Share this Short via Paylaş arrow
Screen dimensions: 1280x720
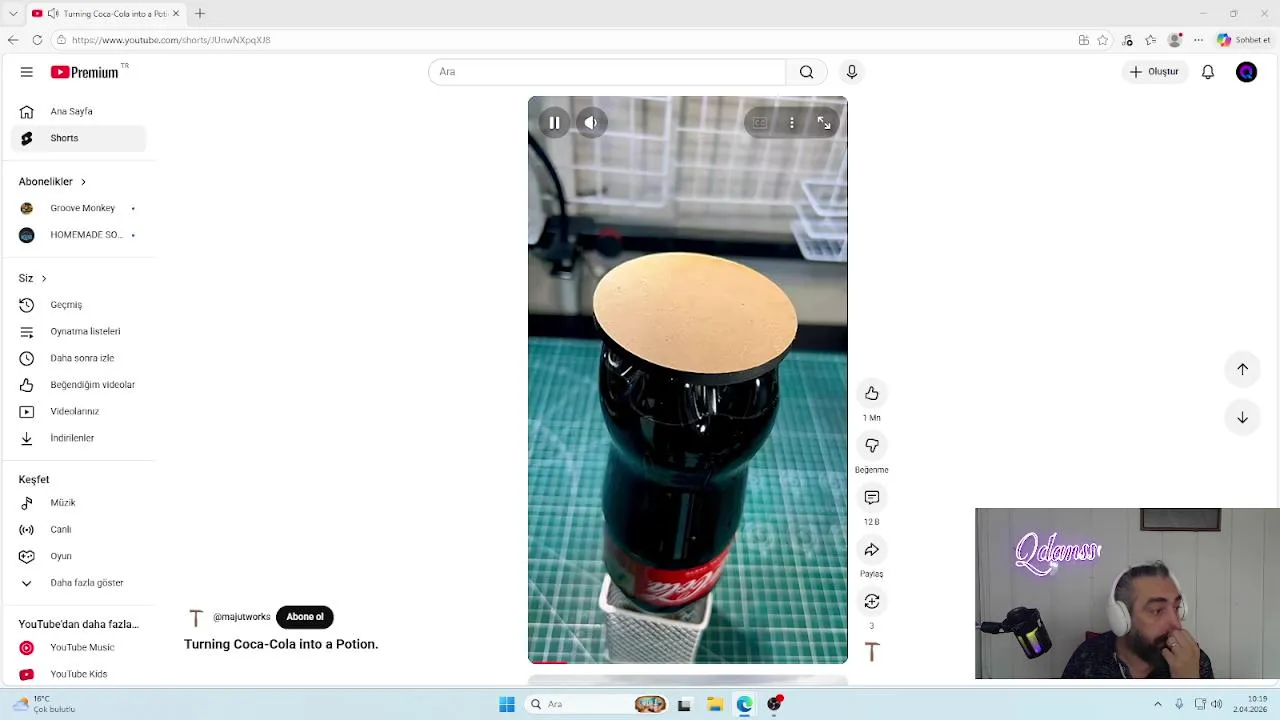pos(872,549)
